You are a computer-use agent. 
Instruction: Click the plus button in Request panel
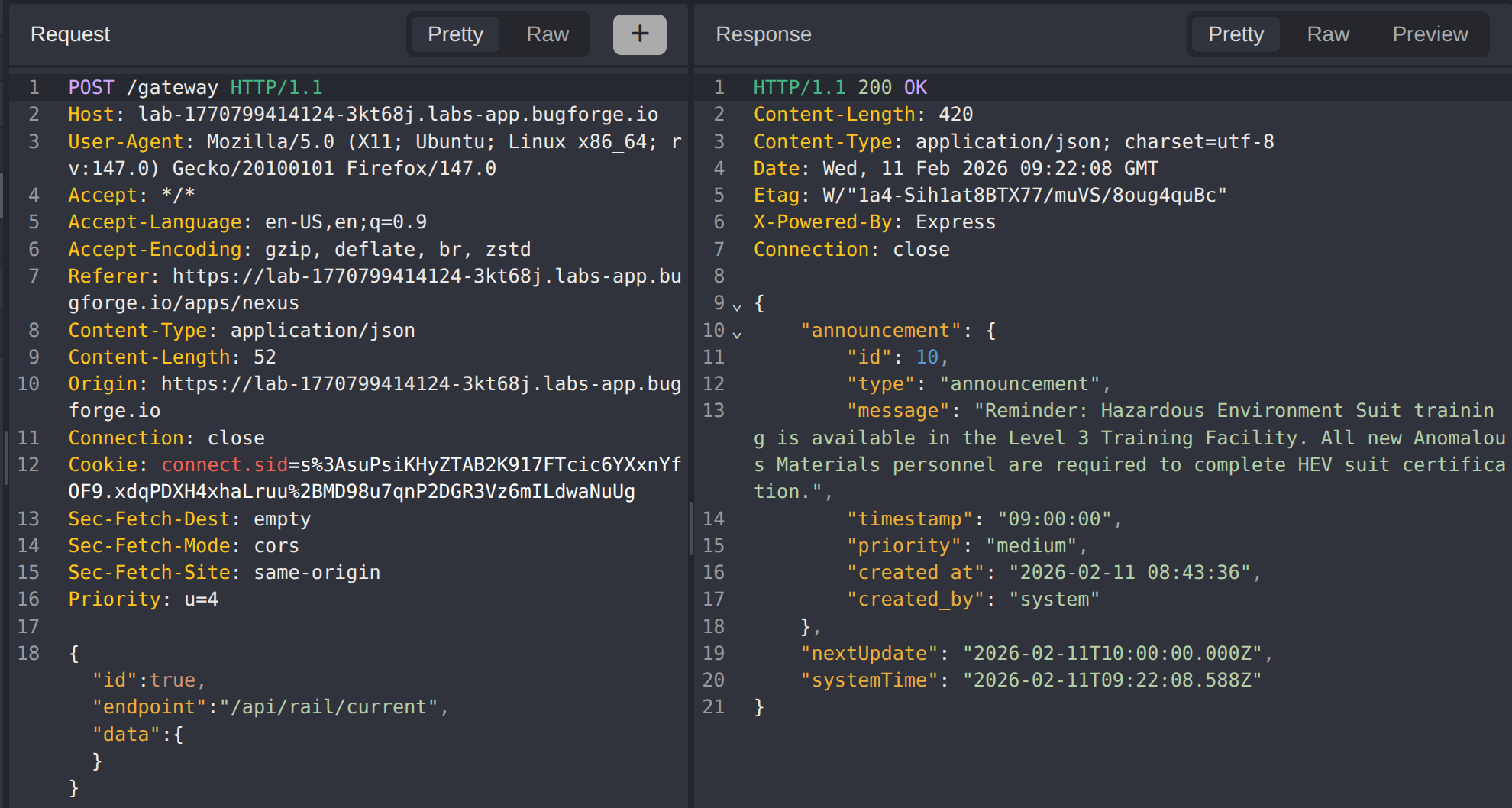(639, 34)
